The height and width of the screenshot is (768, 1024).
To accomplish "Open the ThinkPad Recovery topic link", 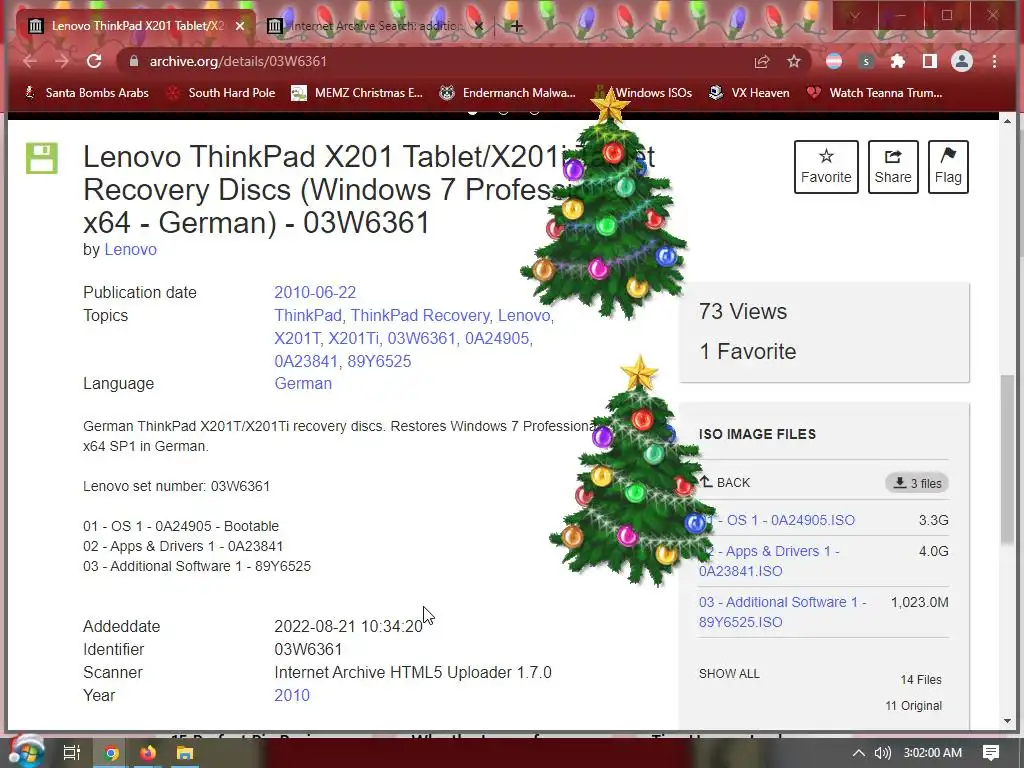I will 420,315.
